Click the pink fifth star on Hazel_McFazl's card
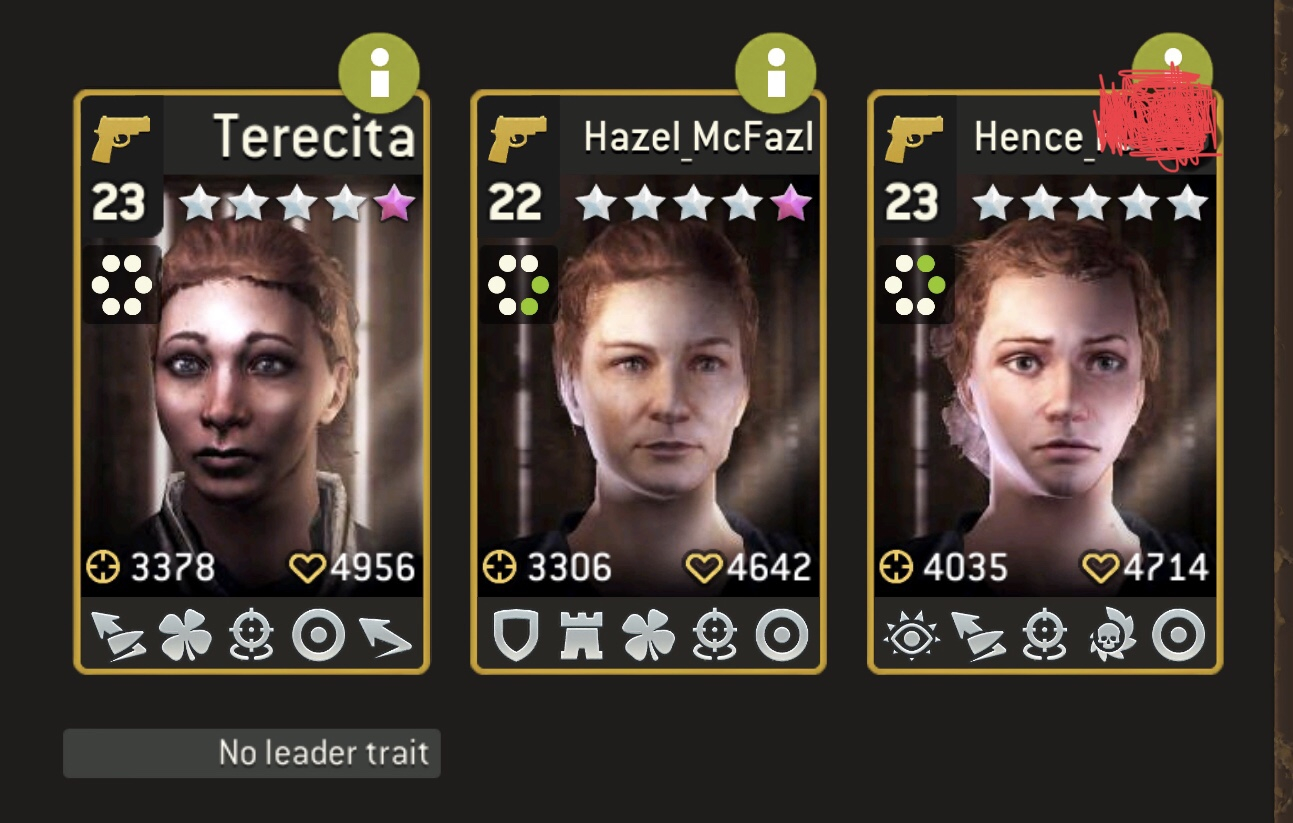This screenshot has width=1293, height=823. click(x=791, y=203)
